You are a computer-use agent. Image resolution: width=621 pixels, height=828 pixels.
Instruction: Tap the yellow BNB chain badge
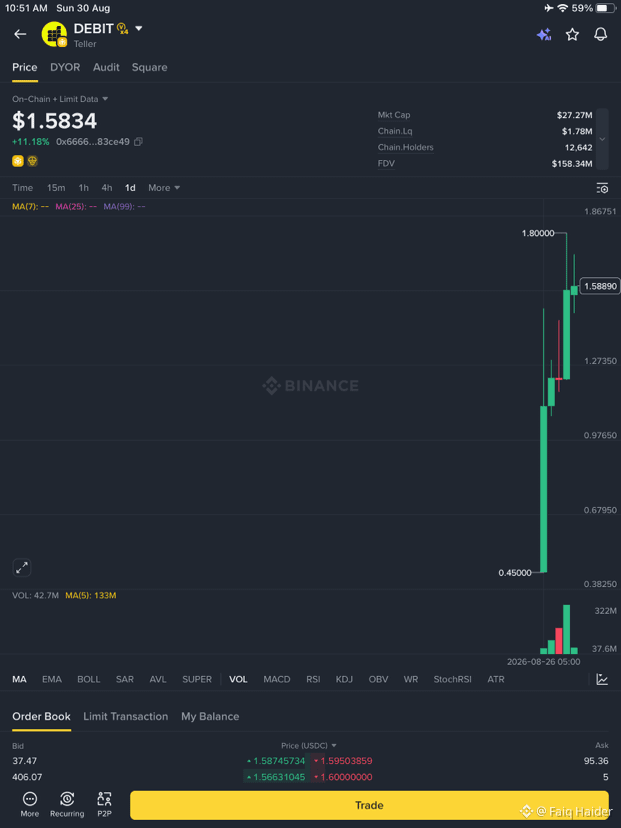tap(17, 161)
